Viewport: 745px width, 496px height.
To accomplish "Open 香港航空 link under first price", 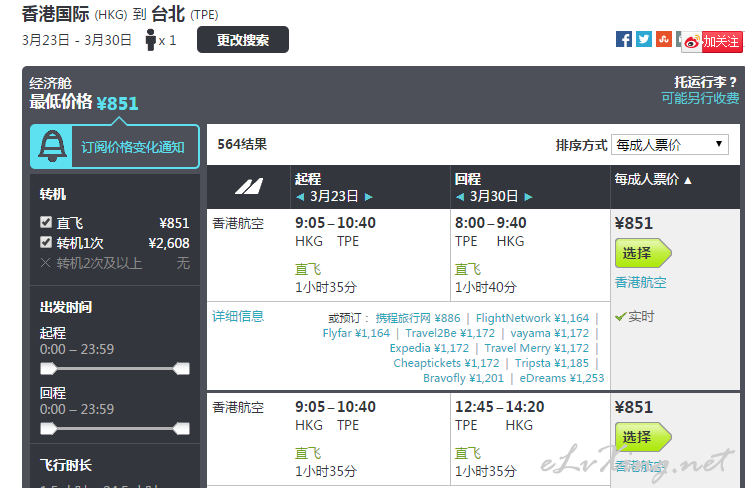I will (x=640, y=283).
